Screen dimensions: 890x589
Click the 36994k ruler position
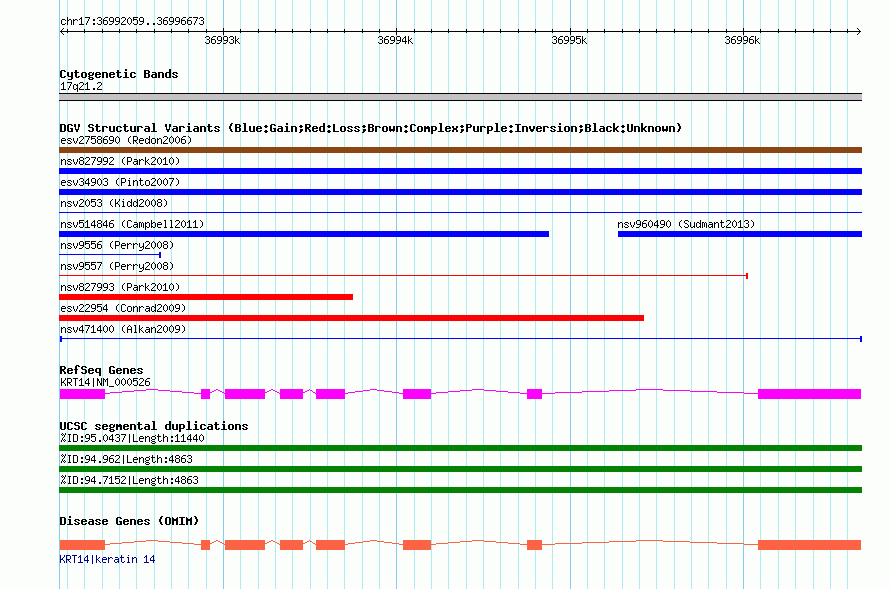pyautogui.click(x=395, y=40)
